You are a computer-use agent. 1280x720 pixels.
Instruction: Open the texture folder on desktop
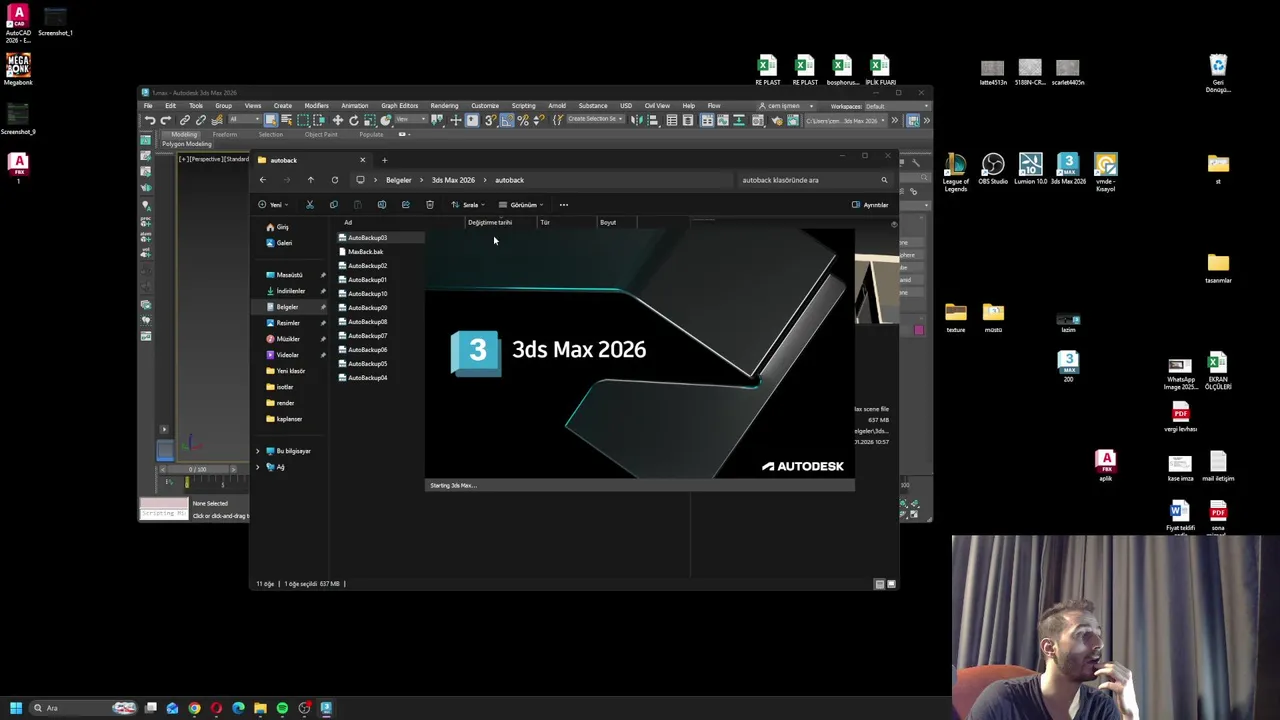click(956, 318)
